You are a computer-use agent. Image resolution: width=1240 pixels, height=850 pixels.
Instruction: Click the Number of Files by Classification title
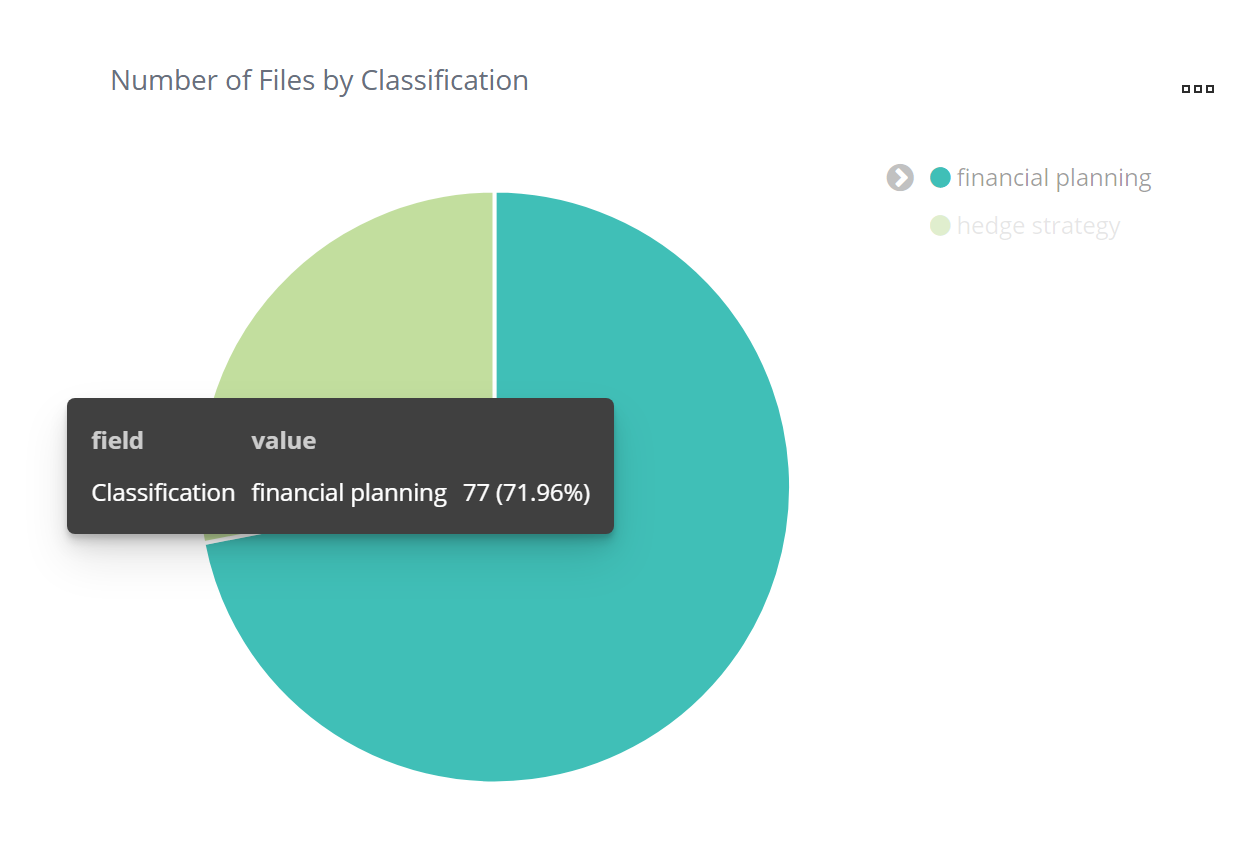(x=319, y=80)
